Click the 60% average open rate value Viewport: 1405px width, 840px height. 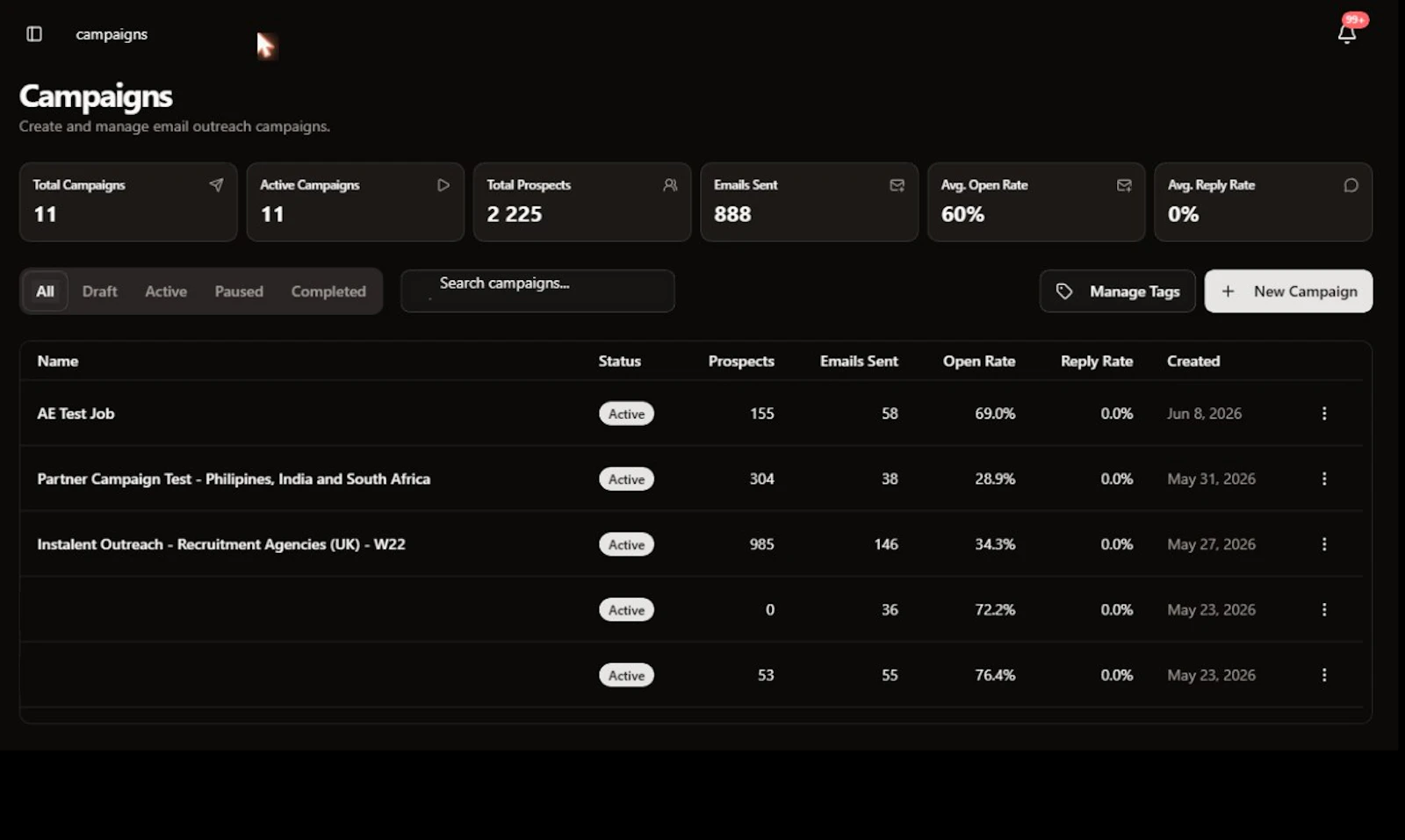pos(962,214)
